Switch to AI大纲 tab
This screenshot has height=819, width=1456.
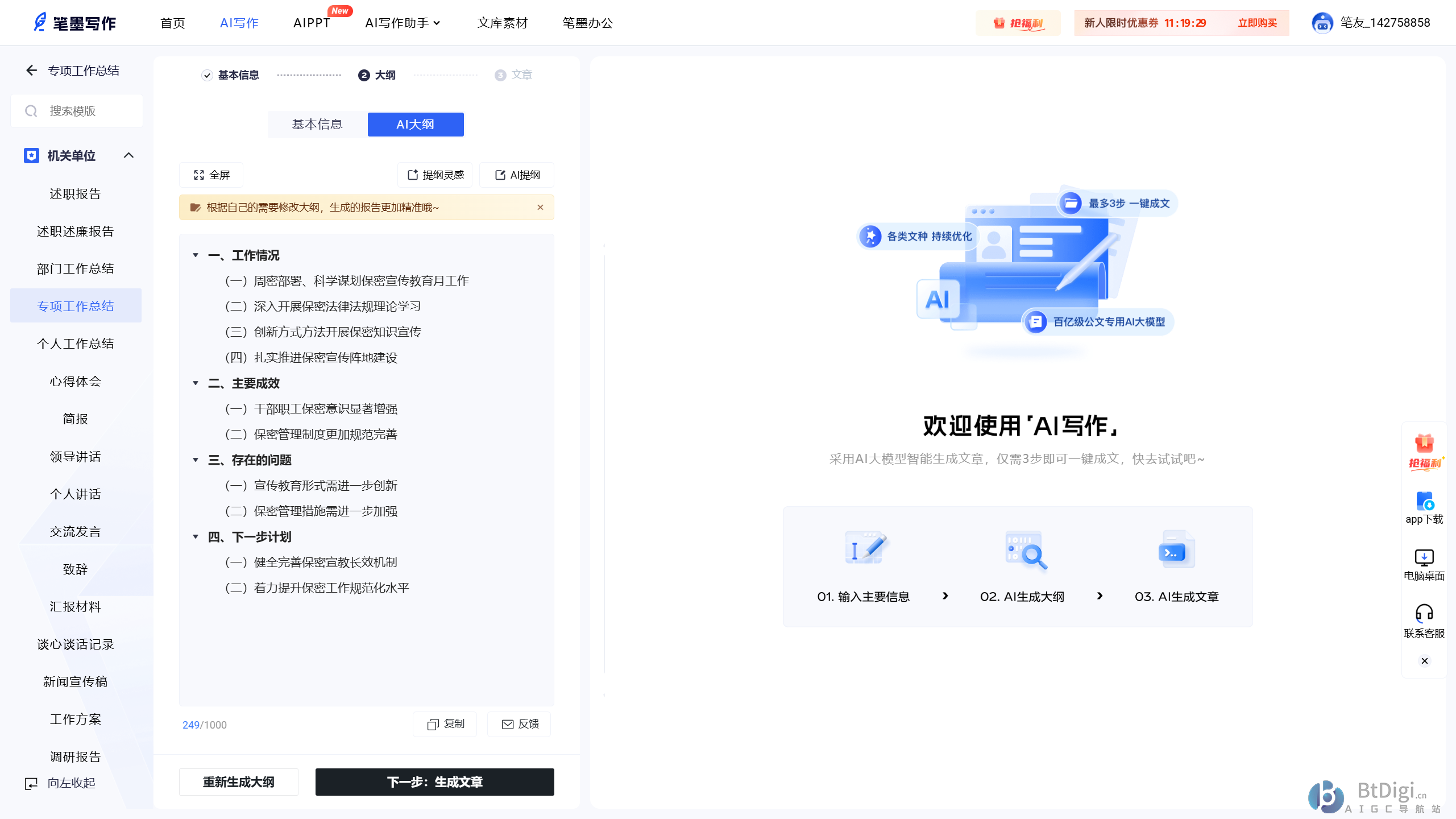coord(416,125)
